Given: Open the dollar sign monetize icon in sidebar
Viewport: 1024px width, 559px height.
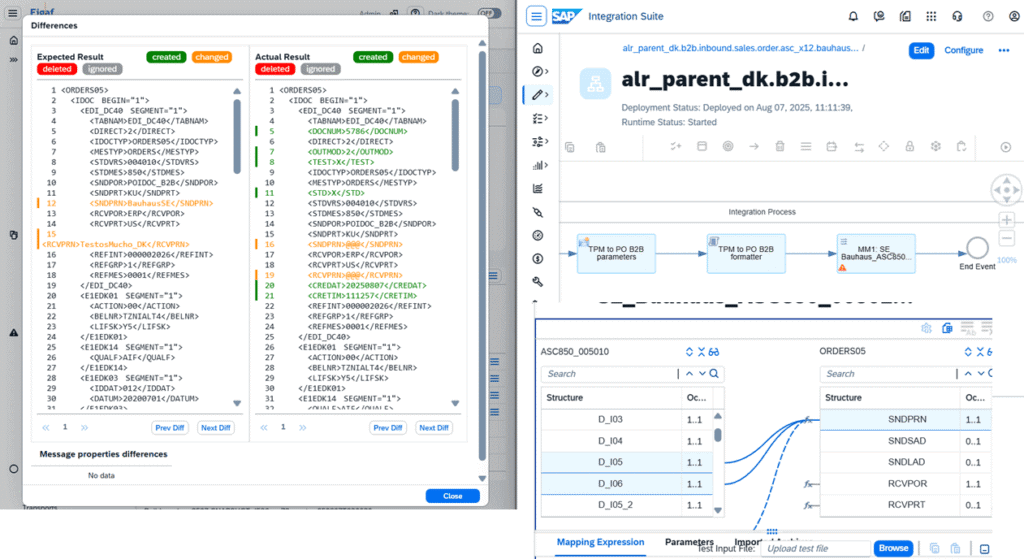Looking at the screenshot, I should [x=537, y=259].
